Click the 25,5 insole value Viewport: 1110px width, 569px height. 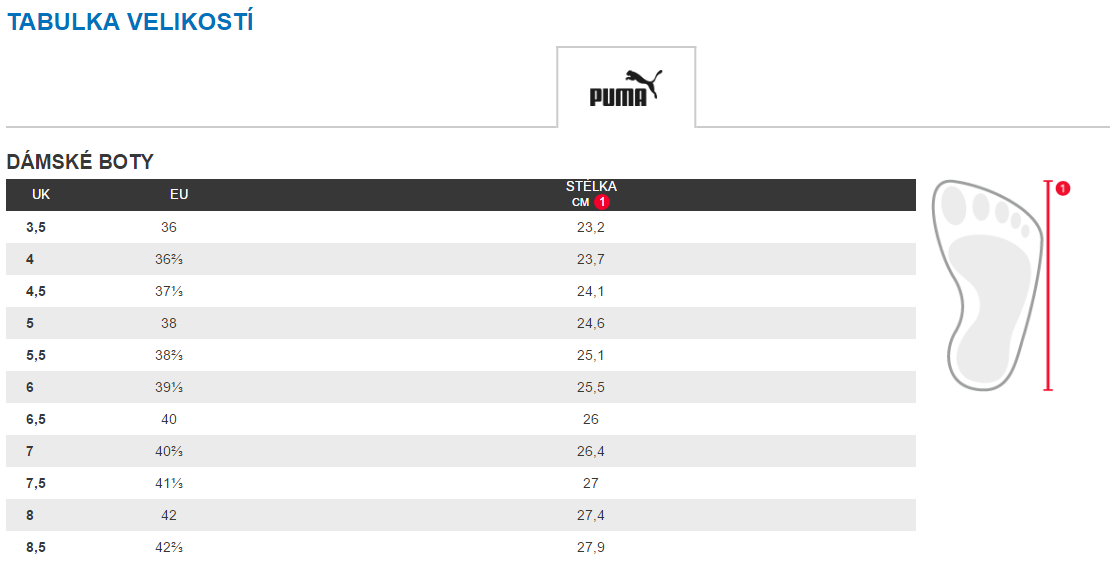(x=590, y=387)
